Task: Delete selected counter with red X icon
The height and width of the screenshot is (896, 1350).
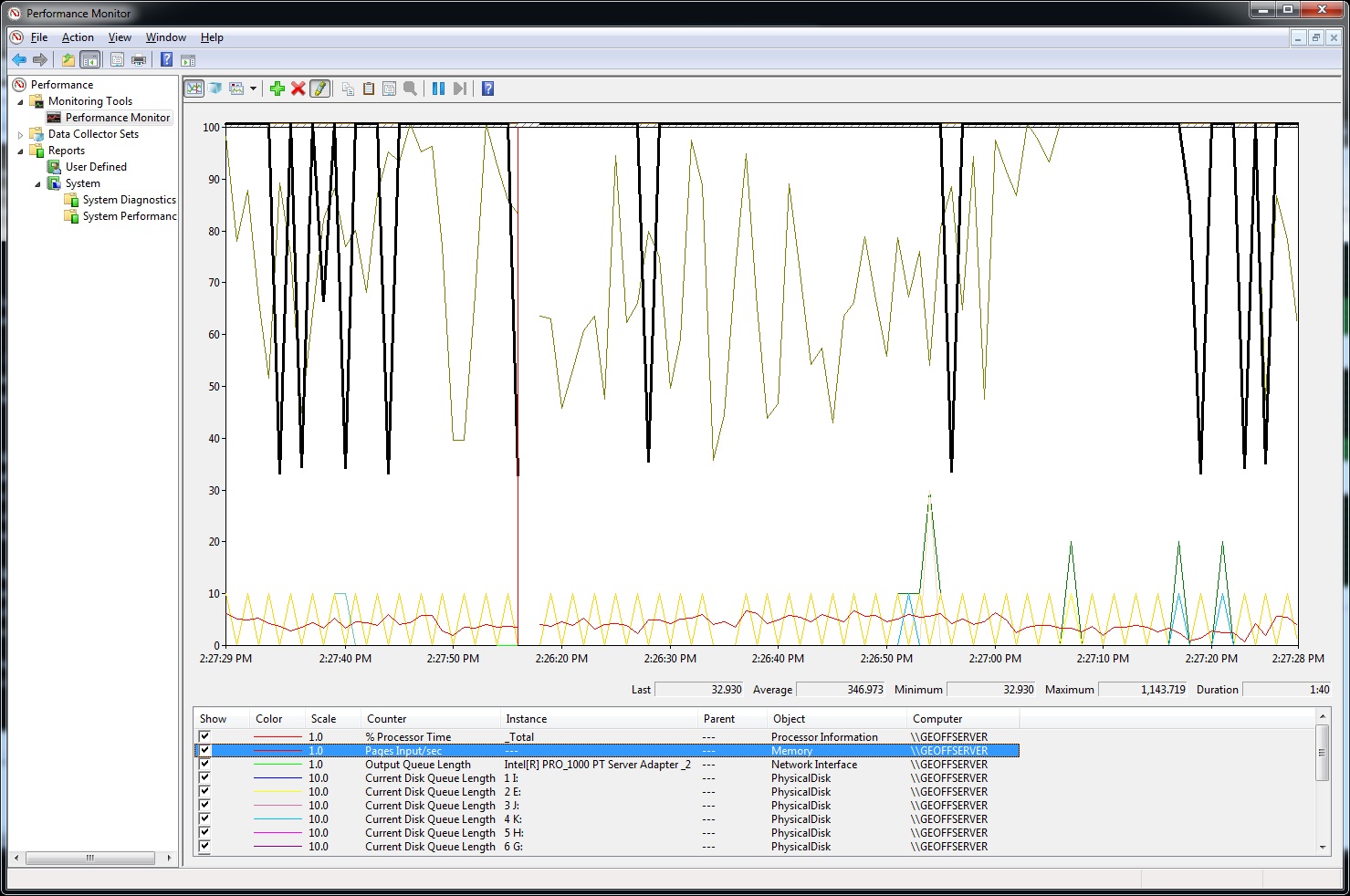Action: (298, 89)
